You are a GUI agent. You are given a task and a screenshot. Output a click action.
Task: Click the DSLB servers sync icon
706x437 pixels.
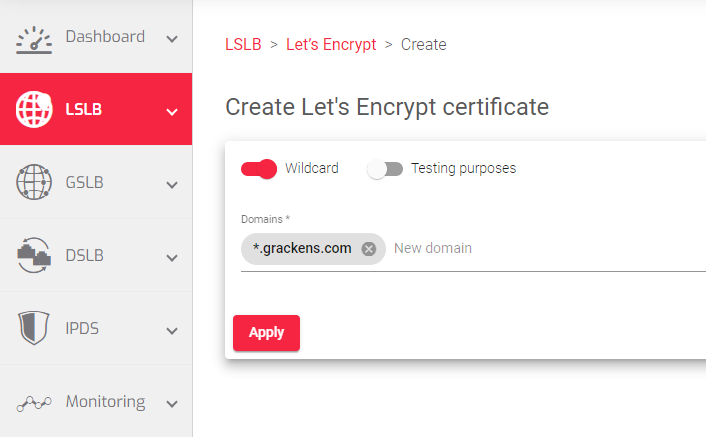34,255
